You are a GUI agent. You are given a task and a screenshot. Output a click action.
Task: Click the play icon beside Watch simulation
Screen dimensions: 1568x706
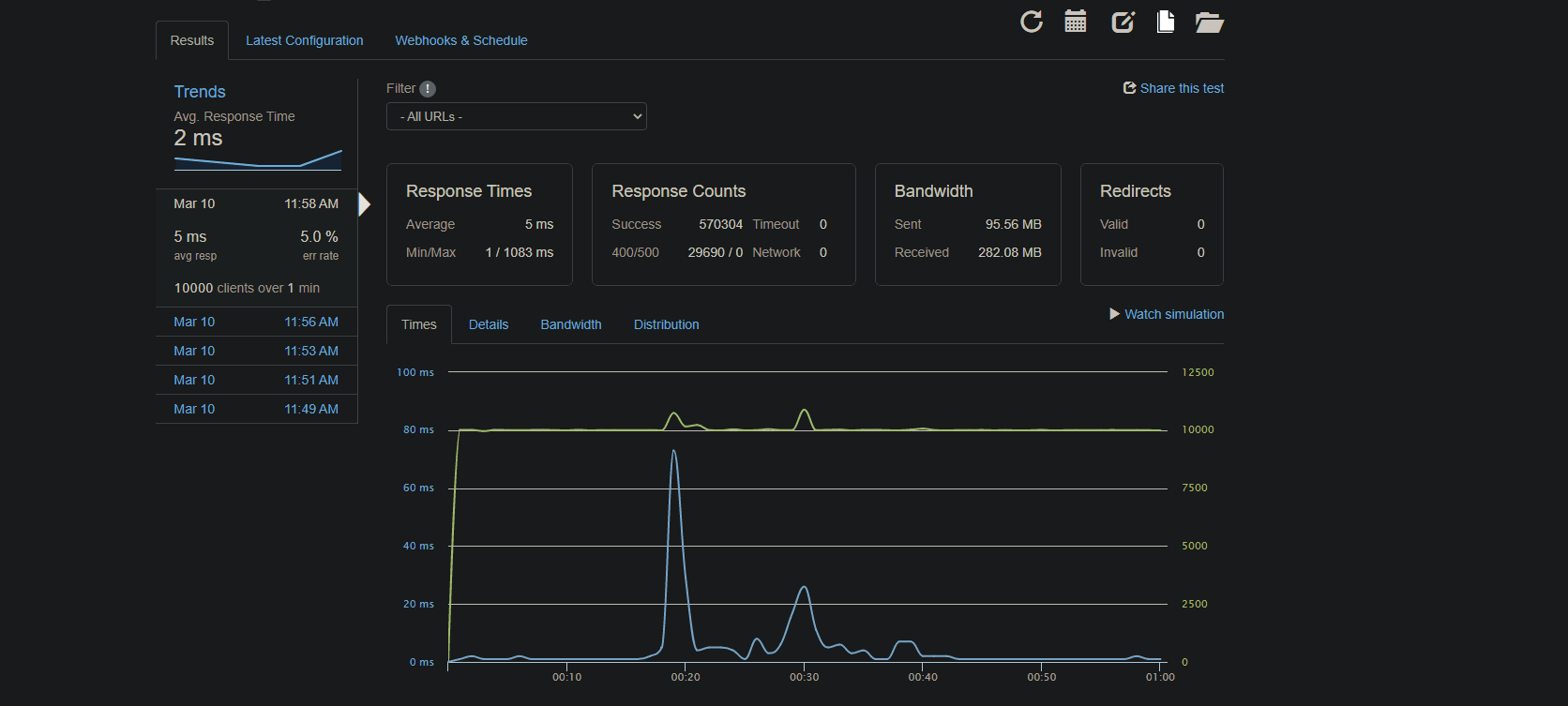pyautogui.click(x=1115, y=314)
